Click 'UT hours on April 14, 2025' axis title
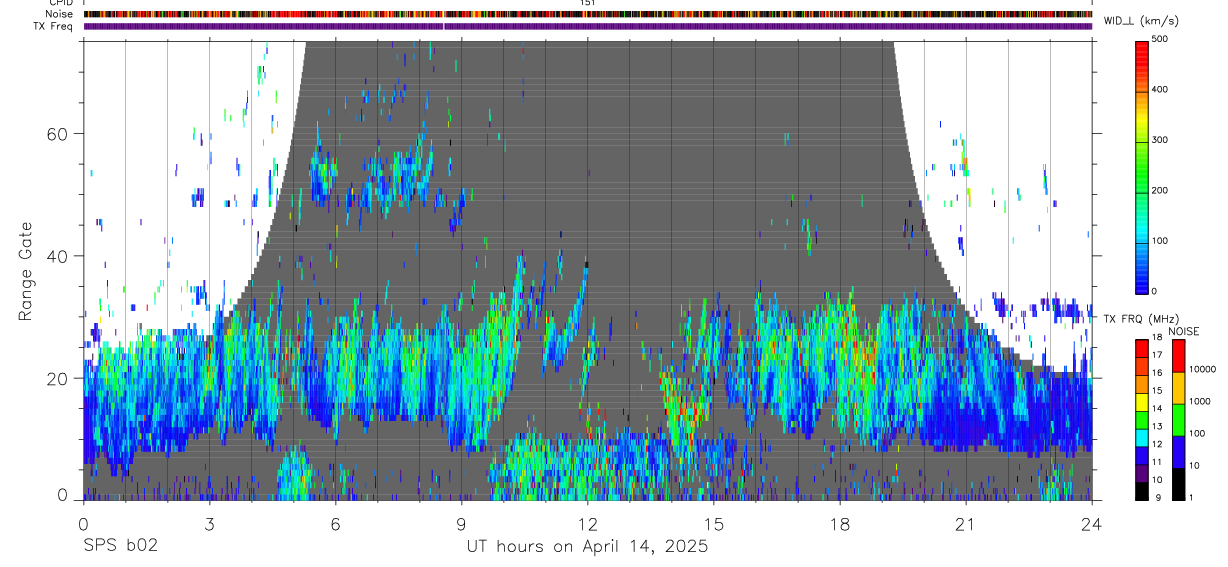 (x=587, y=547)
